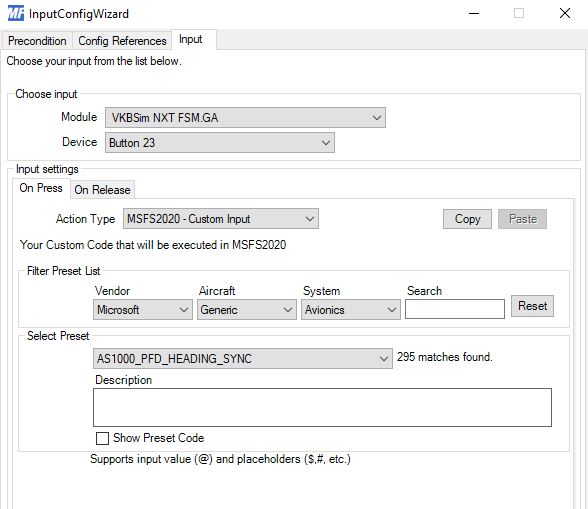The width and height of the screenshot is (588, 509).
Task: Minimize the InputConfigWizard window
Action: (474, 14)
